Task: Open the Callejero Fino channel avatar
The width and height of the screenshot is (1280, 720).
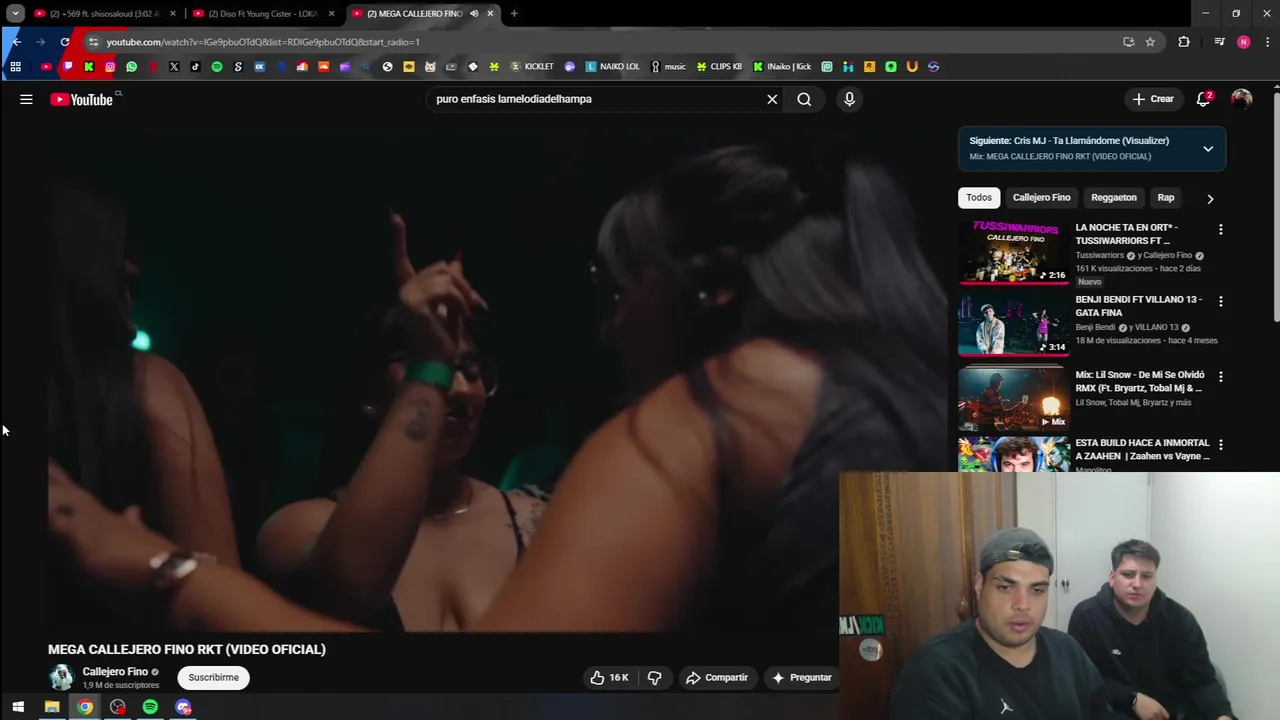Action: 61,677
